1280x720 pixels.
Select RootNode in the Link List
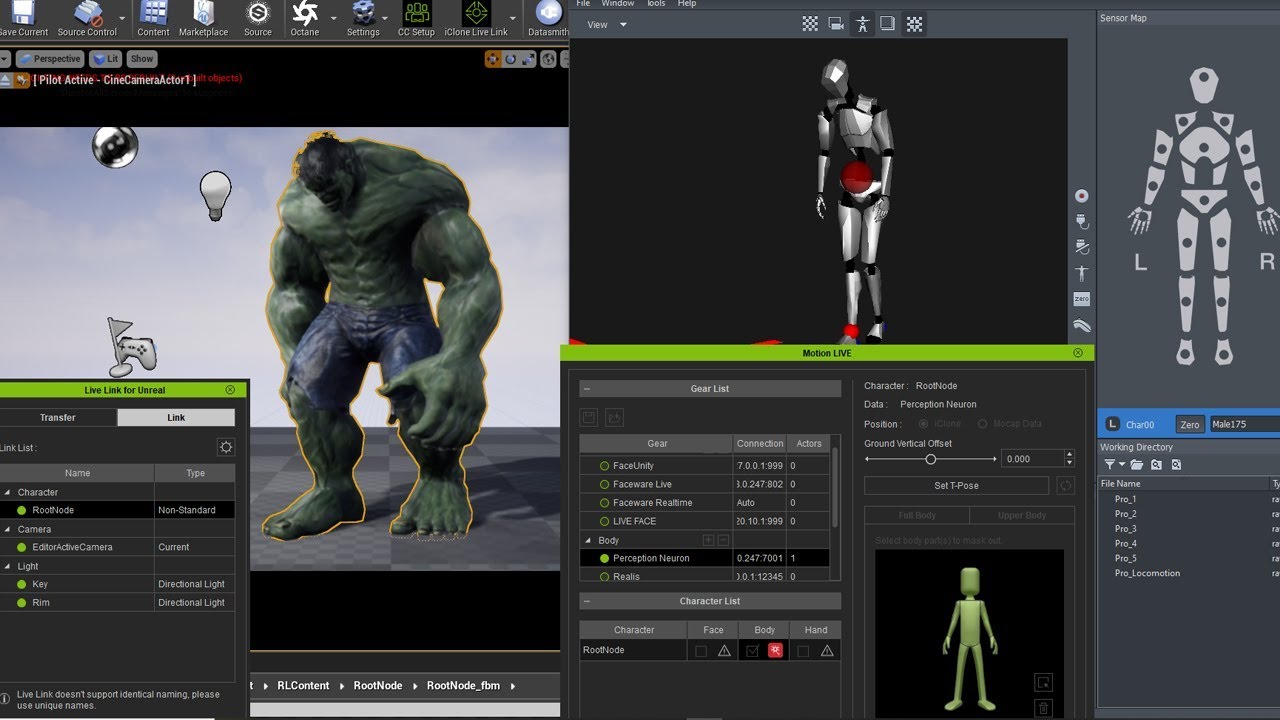(117, 510)
